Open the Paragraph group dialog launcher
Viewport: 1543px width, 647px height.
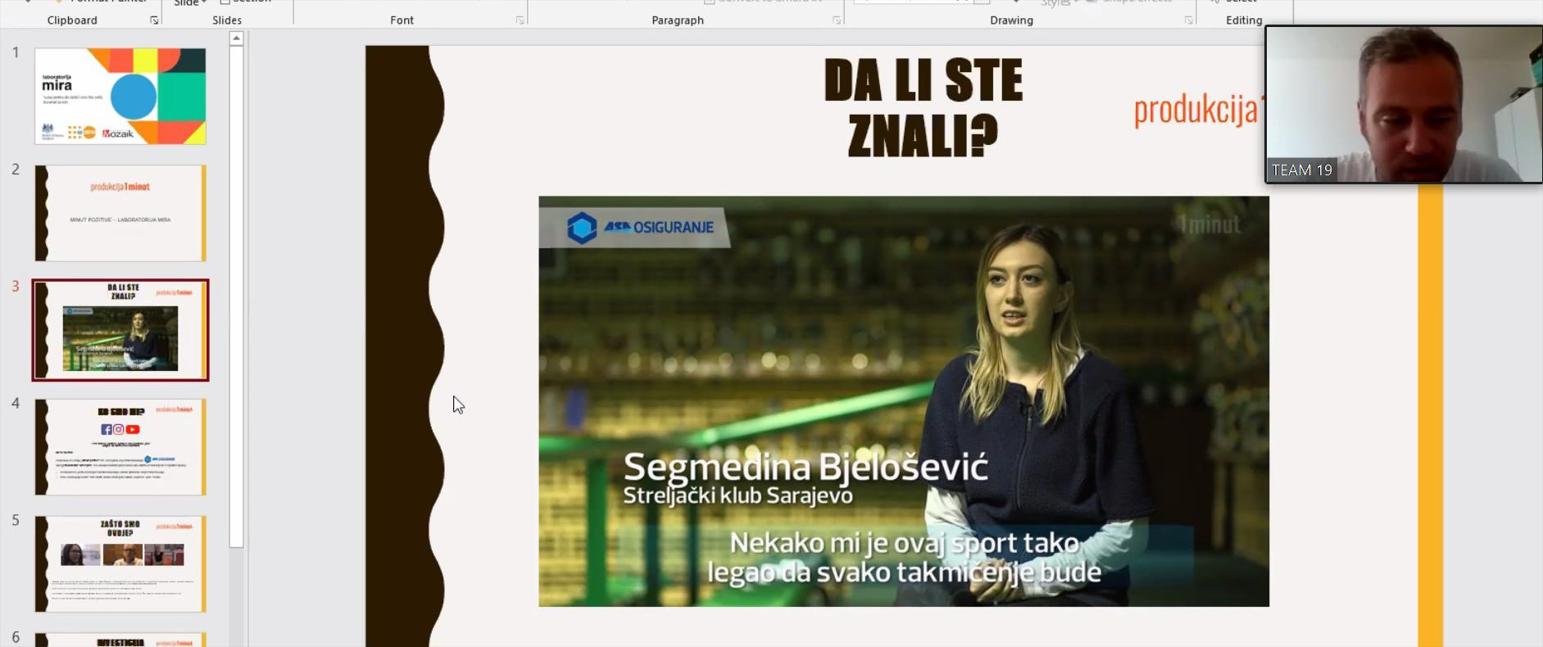pos(836,20)
